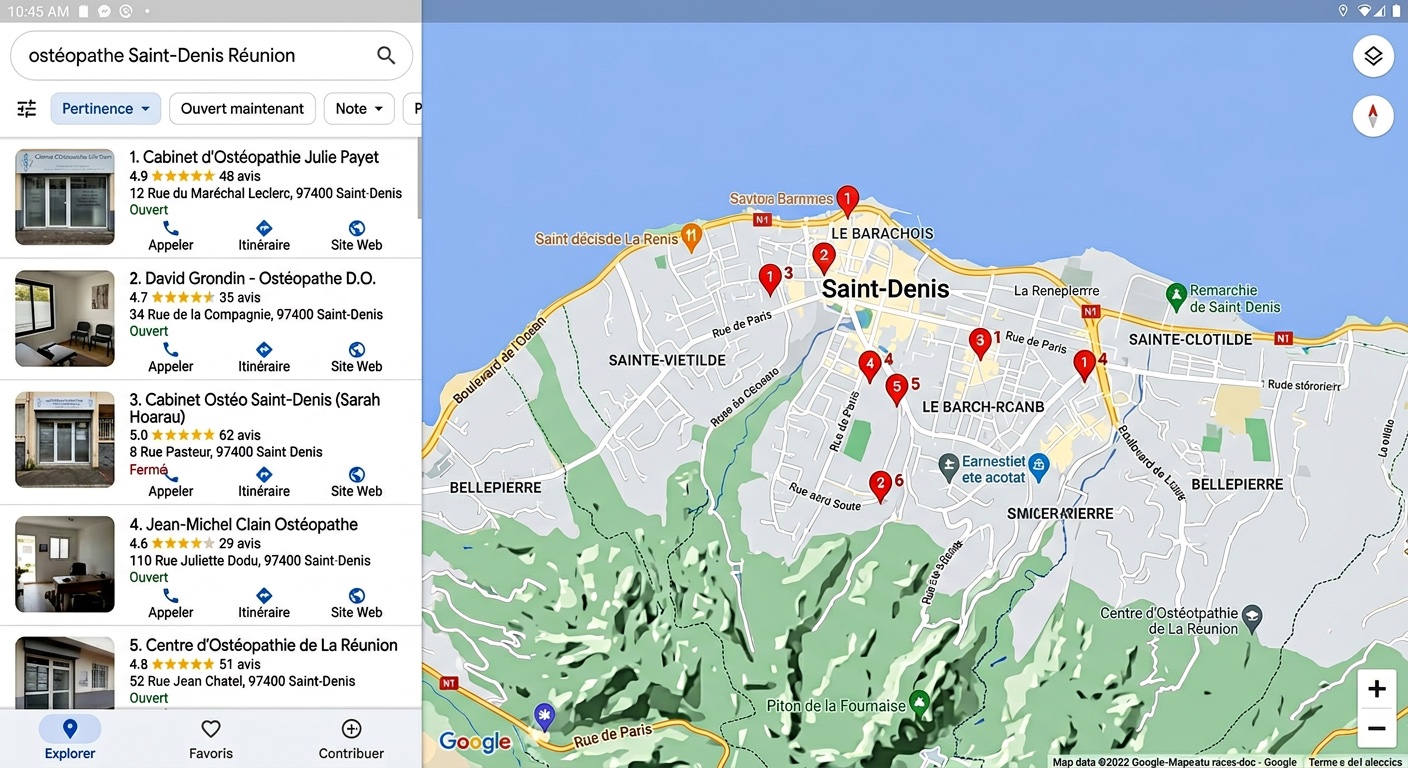Screen dimensions: 1408x768
Task: Zoom in with the plus button
Action: [1377, 689]
